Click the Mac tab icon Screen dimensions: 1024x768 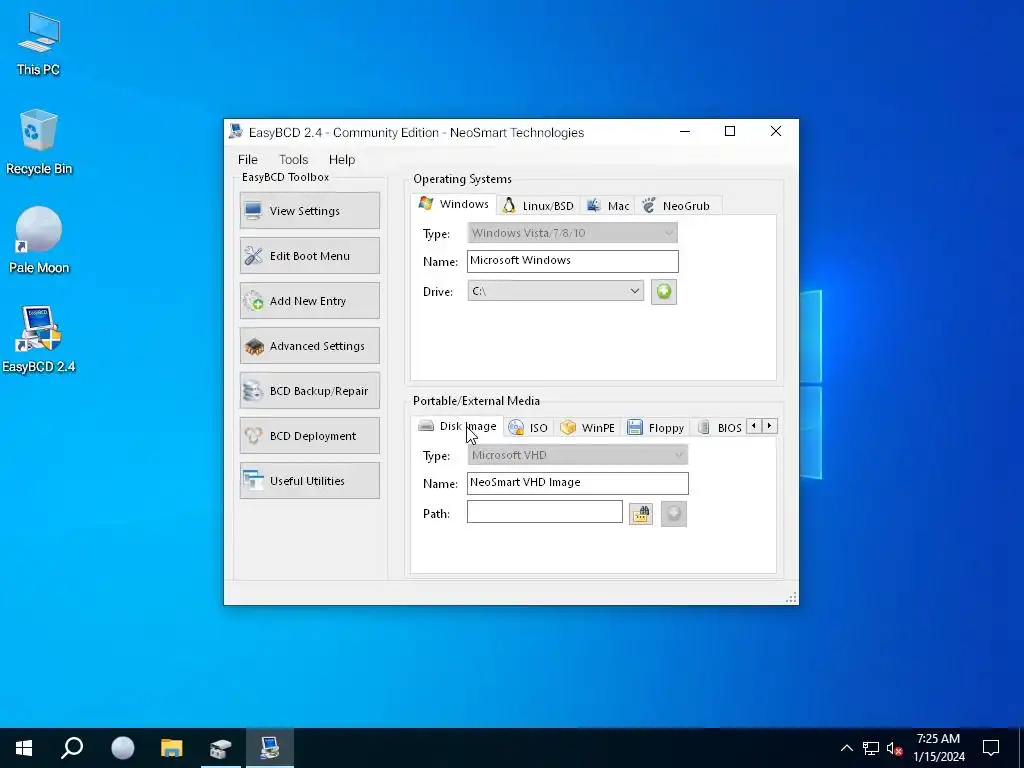593,206
